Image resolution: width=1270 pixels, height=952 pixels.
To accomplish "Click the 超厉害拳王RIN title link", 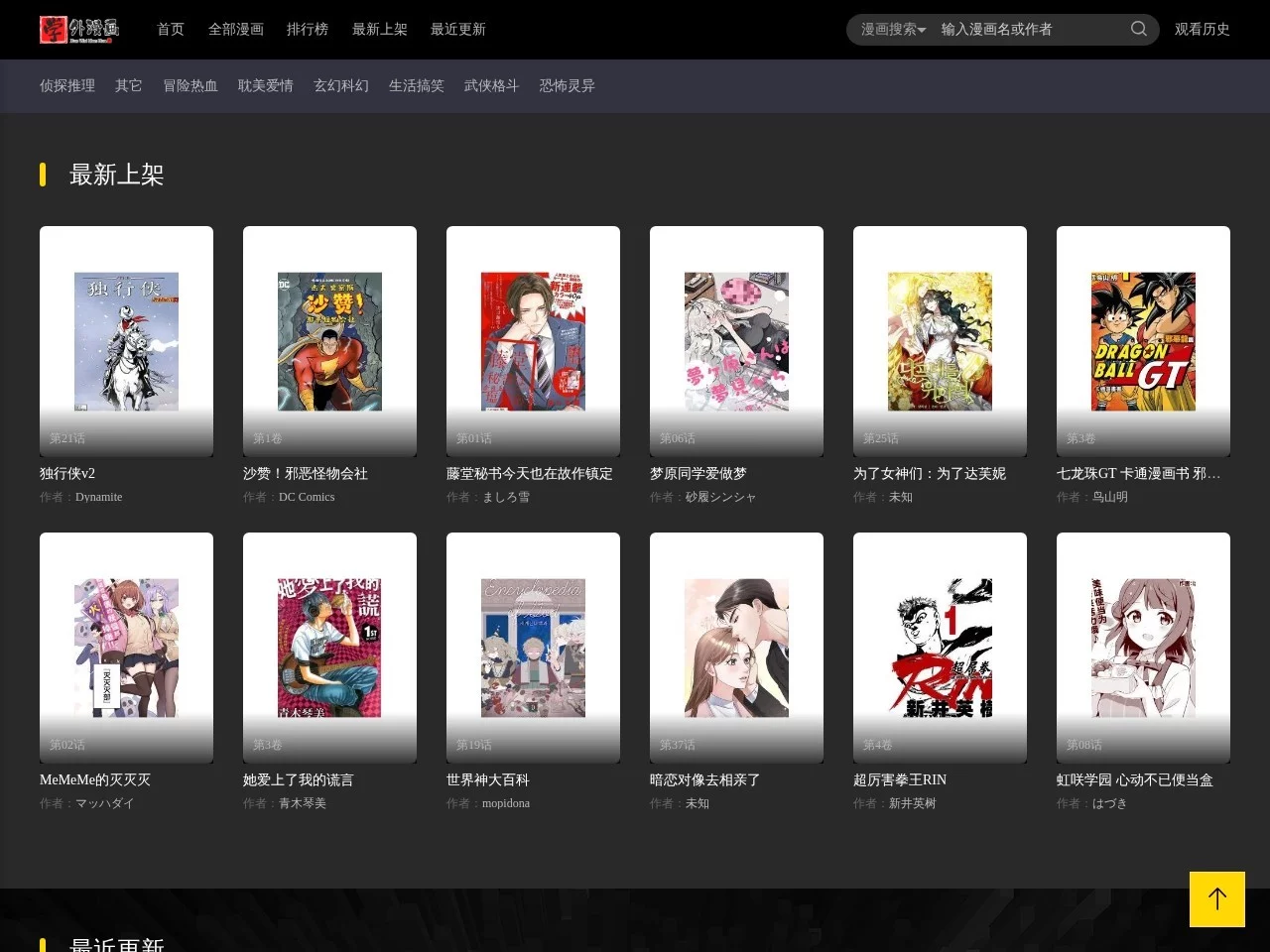I will click(x=900, y=780).
